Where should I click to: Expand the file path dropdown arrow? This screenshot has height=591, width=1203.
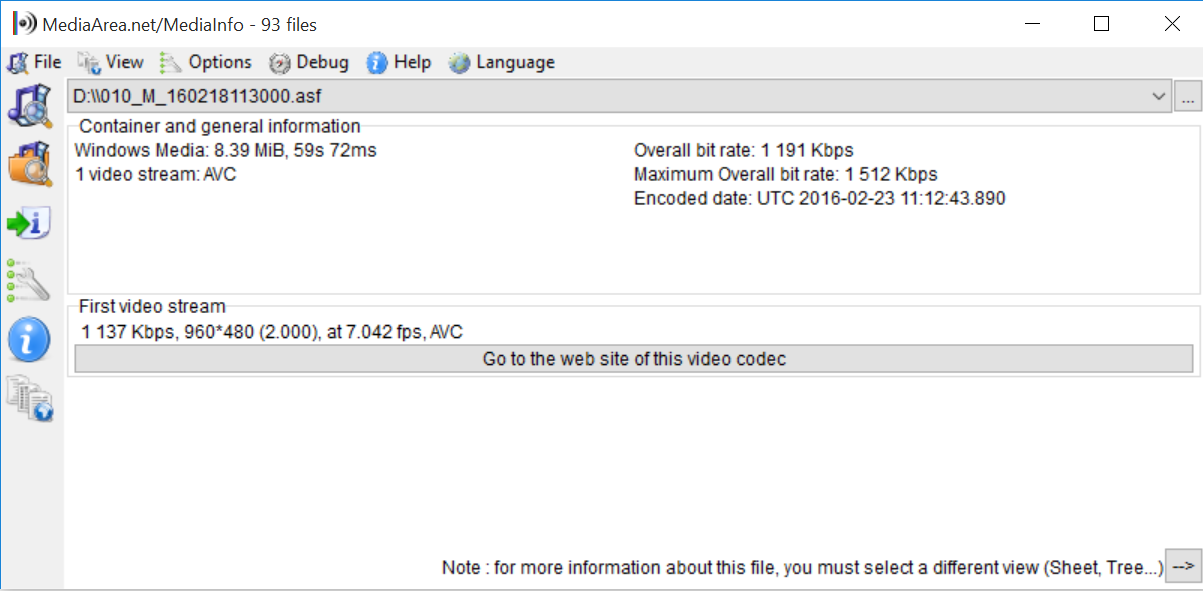tap(1159, 97)
